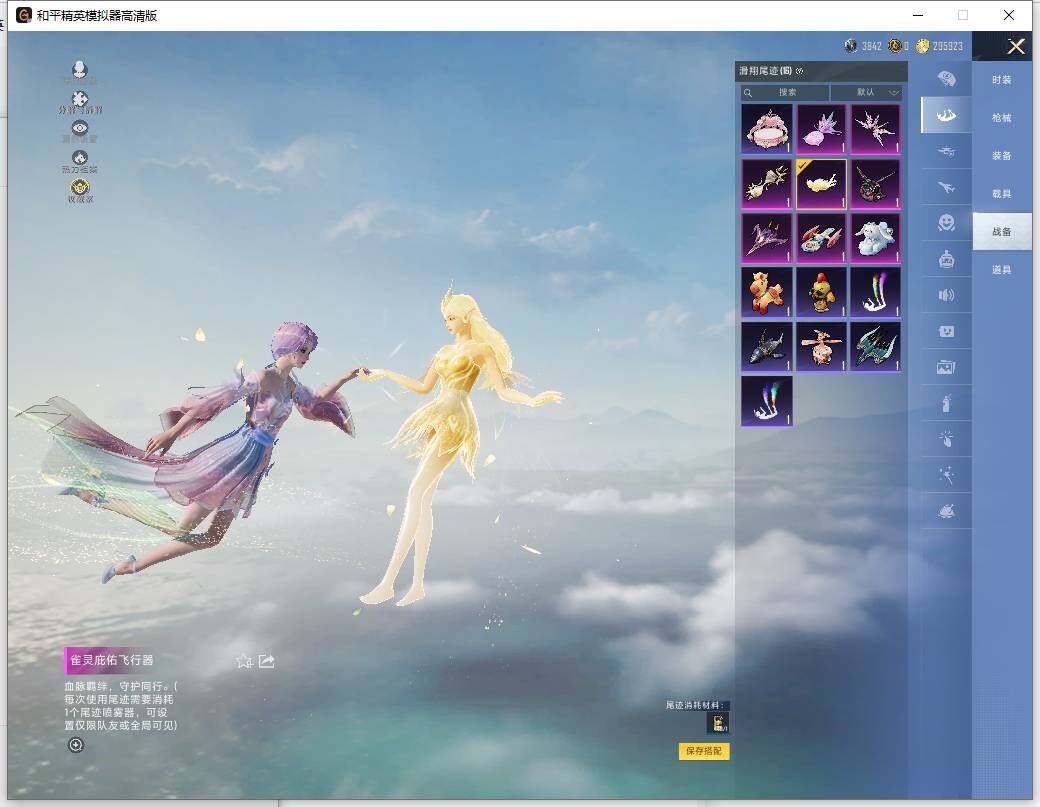Image resolution: width=1040 pixels, height=807 pixels.
Task: Select the pink round bed trail item
Action: click(x=766, y=129)
